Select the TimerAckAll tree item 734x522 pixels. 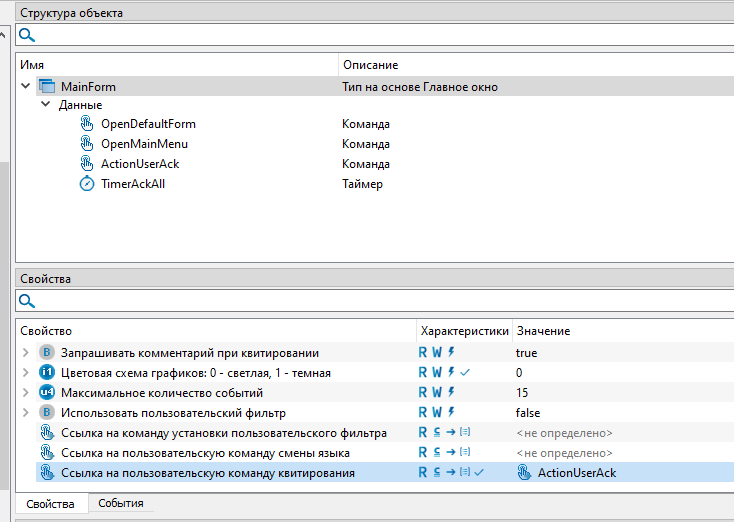132,184
